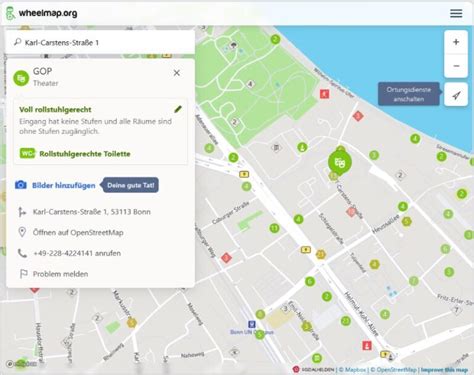Open directions to Karl-Carstens-Straße 1, 53113 Bonn

92,212
